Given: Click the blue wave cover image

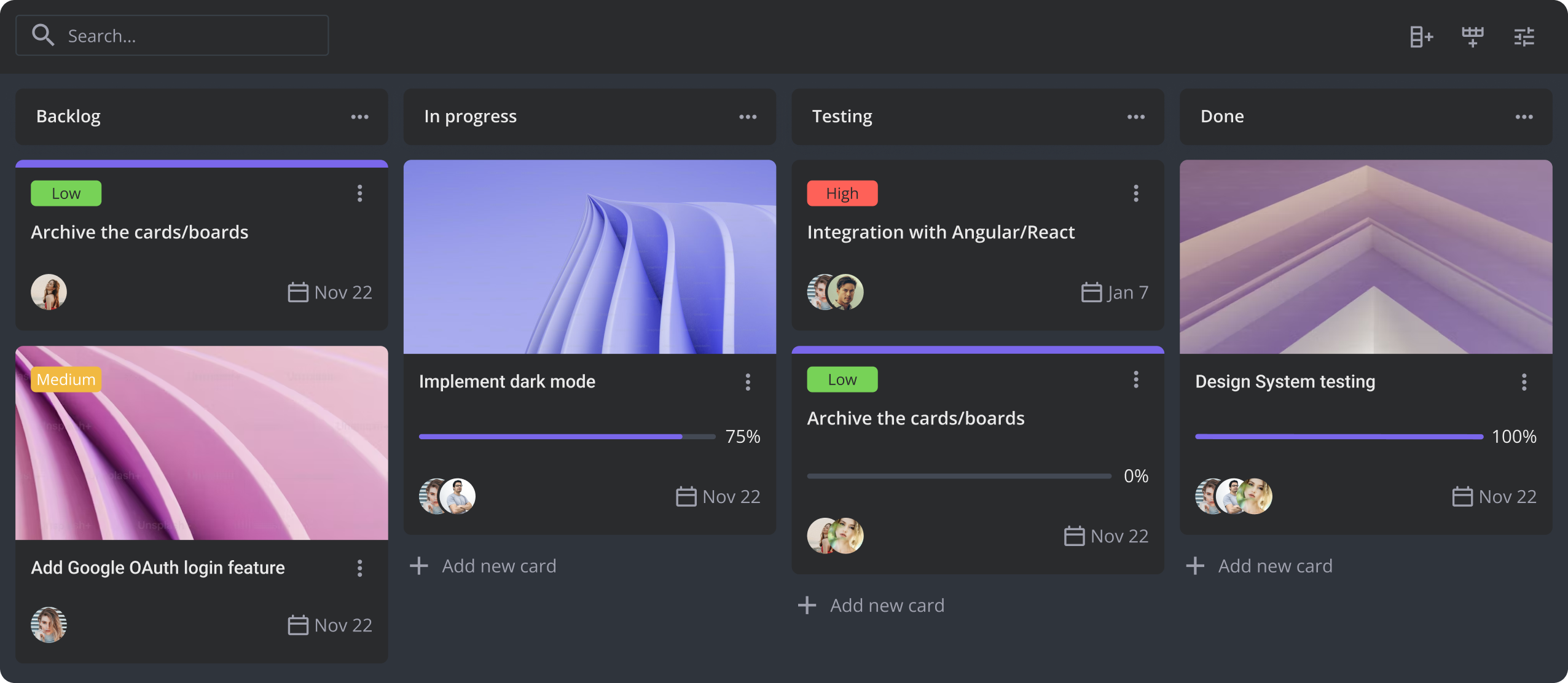Looking at the screenshot, I should (590, 257).
